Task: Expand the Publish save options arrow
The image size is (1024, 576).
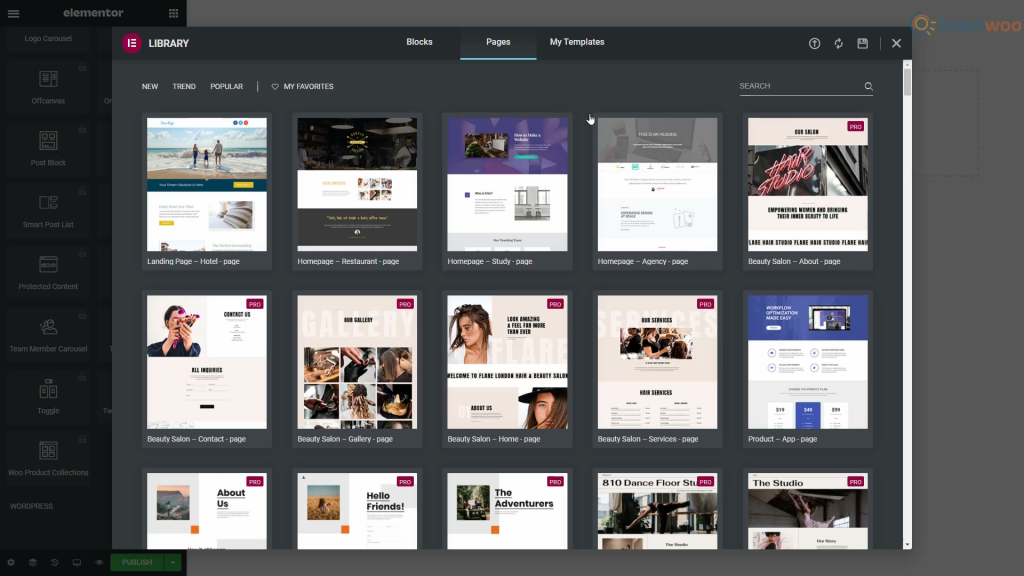Action: tap(172, 562)
